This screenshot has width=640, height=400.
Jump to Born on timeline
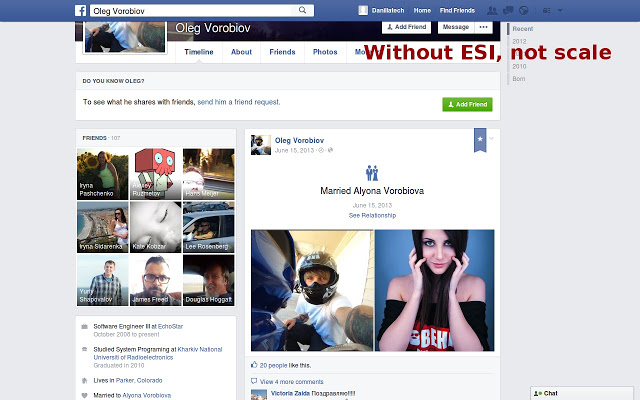519,78
